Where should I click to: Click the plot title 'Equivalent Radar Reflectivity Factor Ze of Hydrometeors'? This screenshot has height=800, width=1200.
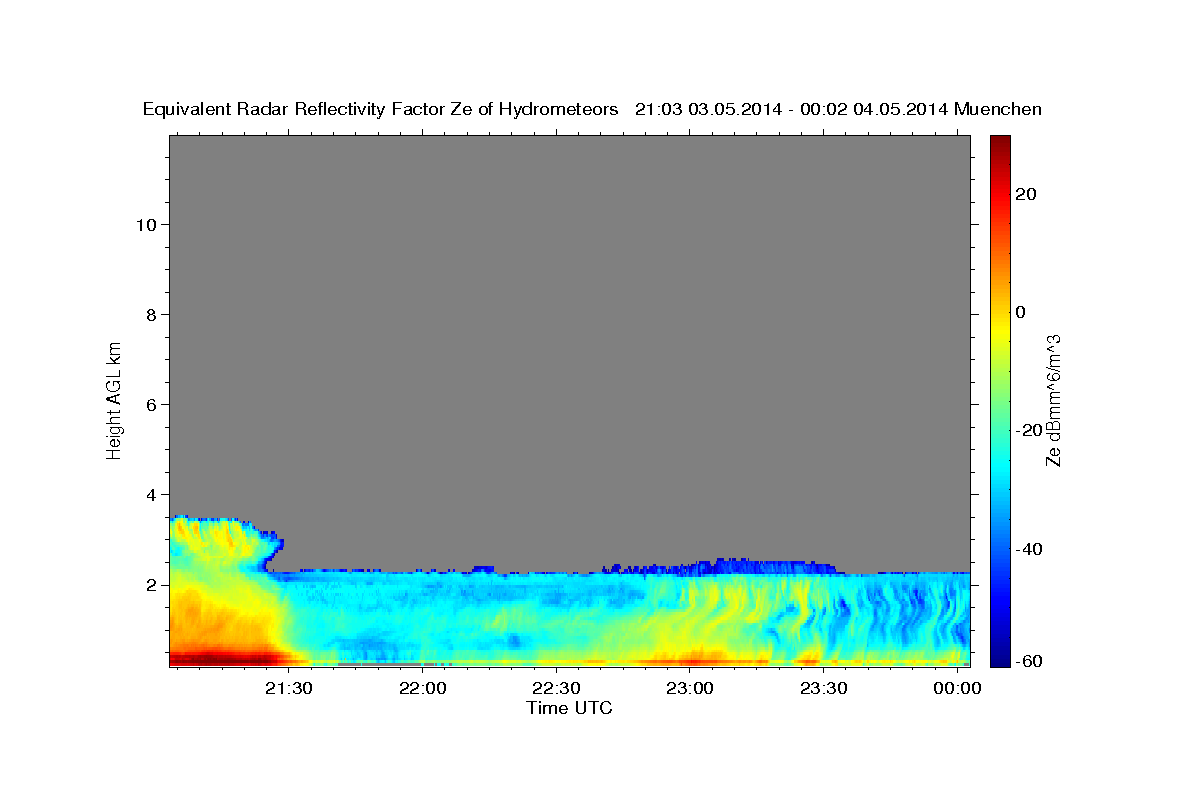click(381, 110)
